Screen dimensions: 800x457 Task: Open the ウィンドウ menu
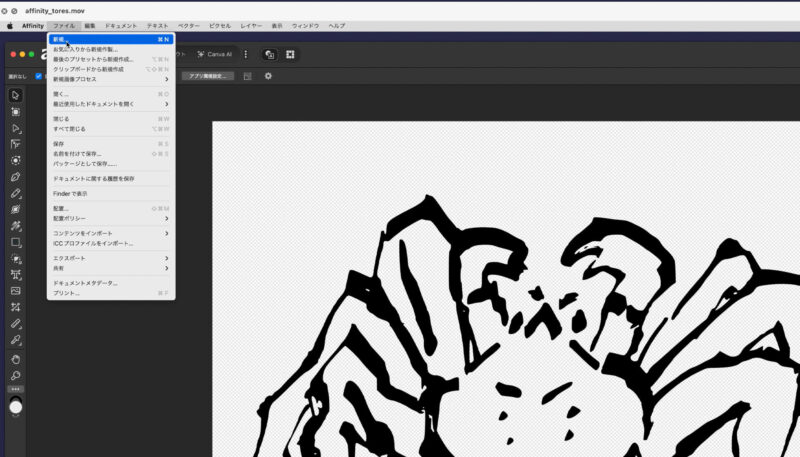pyautogui.click(x=306, y=26)
